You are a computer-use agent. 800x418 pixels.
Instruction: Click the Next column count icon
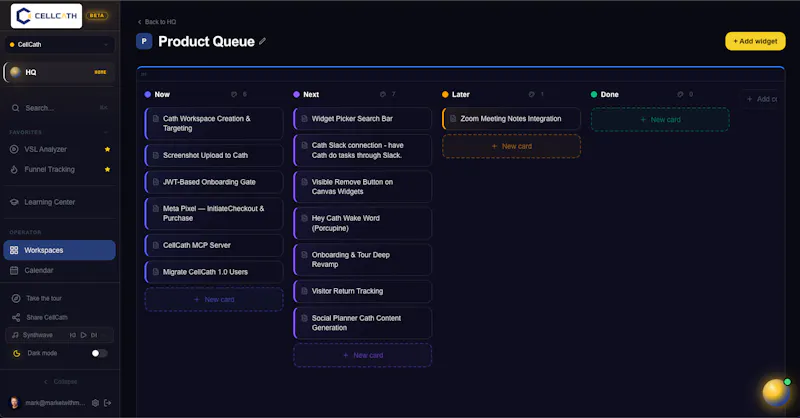click(x=383, y=94)
